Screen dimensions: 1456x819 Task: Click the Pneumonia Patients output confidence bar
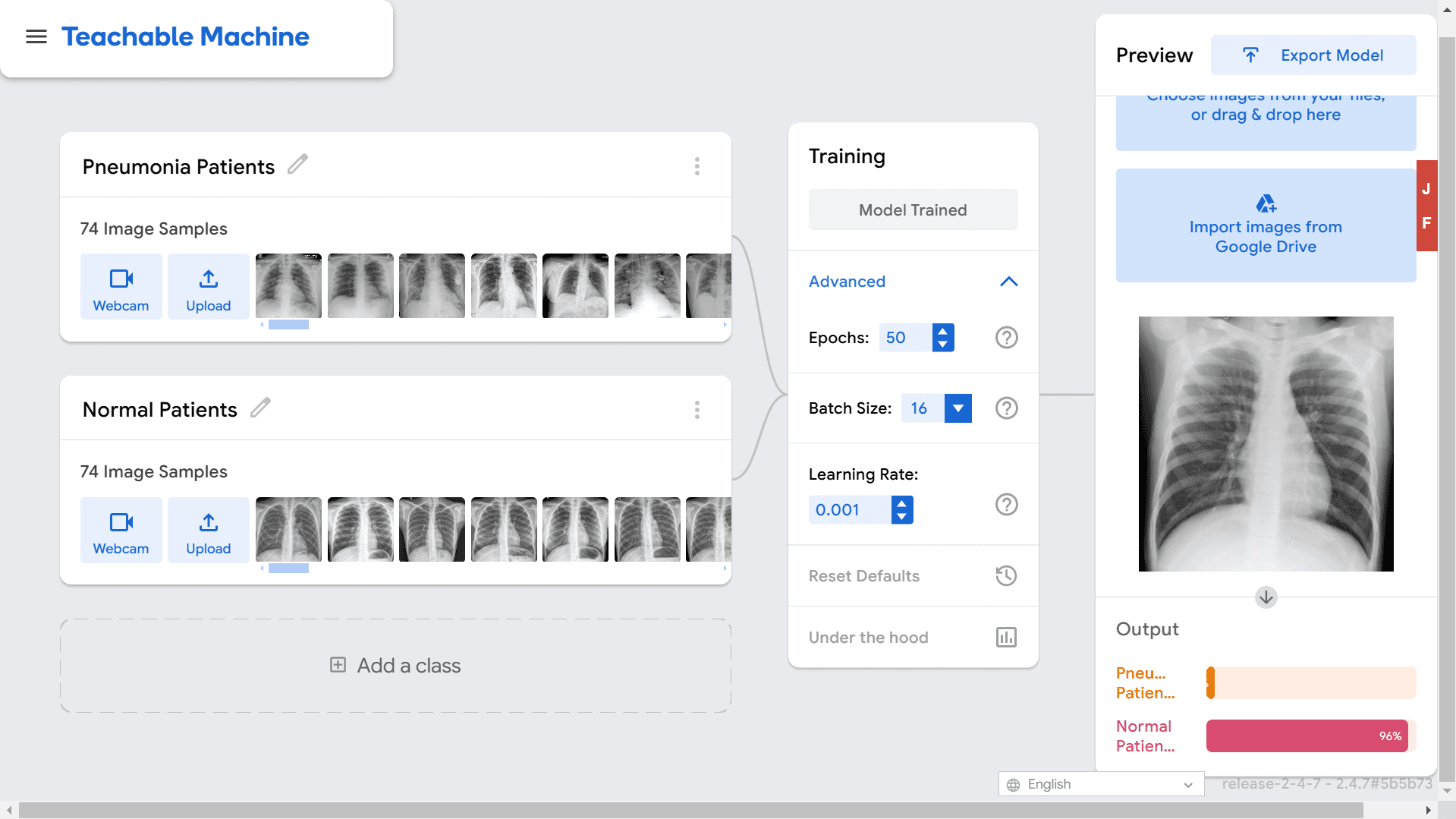click(1311, 682)
